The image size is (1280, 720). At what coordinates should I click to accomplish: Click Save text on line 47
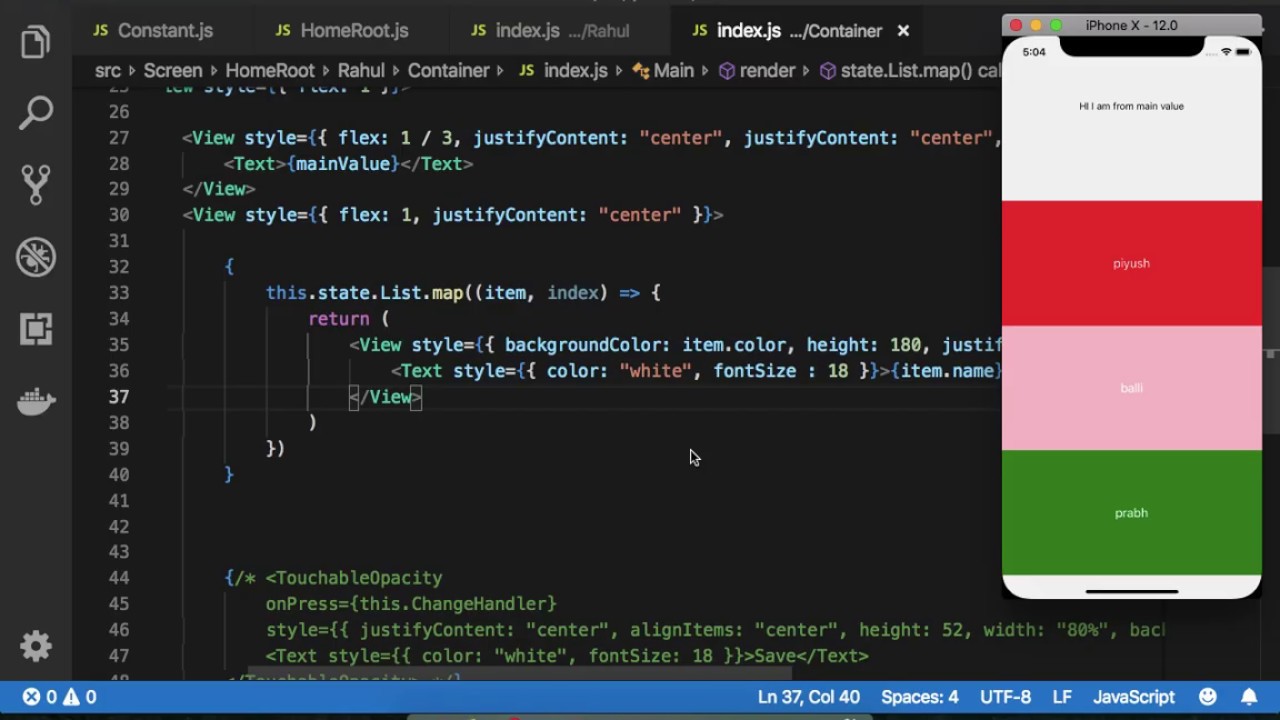click(774, 656)
